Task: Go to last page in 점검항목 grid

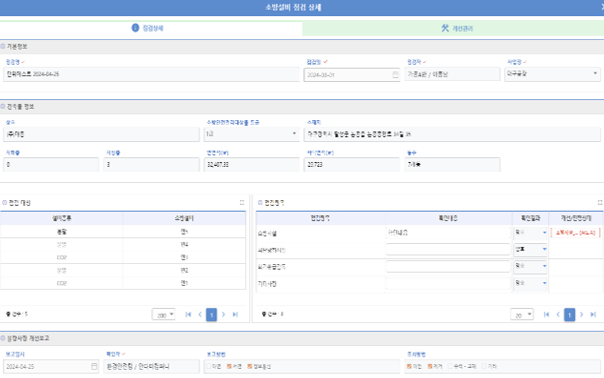Action: click(x=593, y=314)
